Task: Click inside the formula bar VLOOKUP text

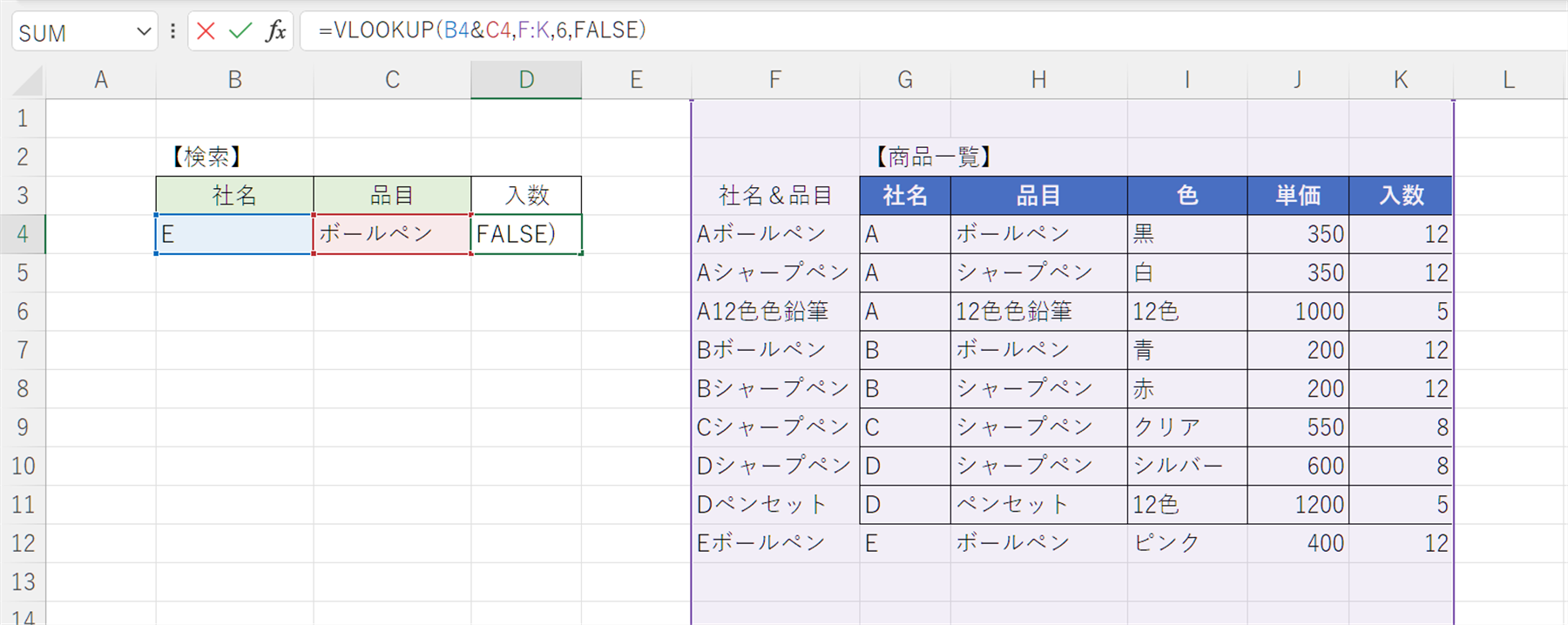Action: pos(482,30)
